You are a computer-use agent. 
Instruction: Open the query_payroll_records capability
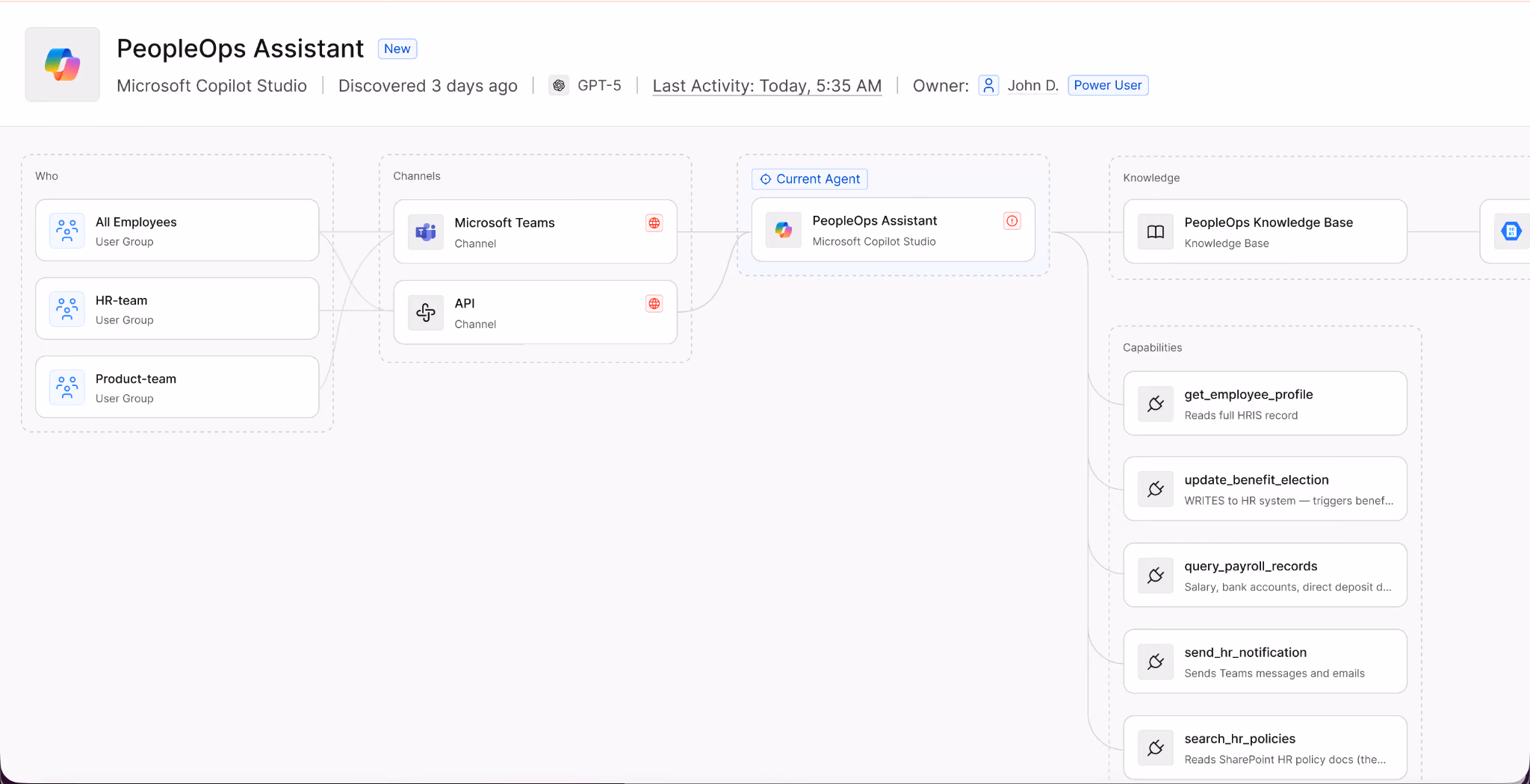click(1266, 575)
